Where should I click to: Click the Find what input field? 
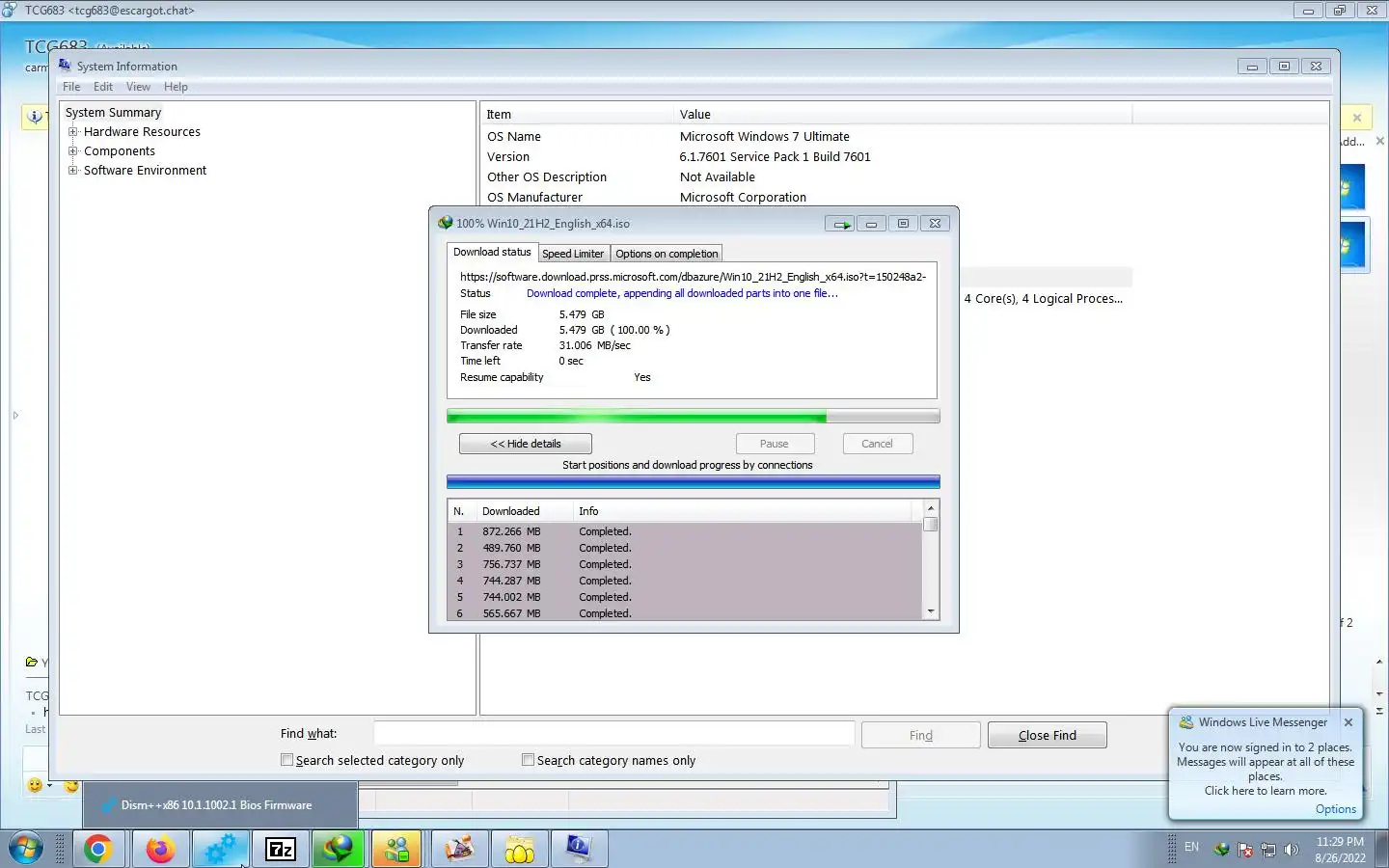(x=614, y=735)
